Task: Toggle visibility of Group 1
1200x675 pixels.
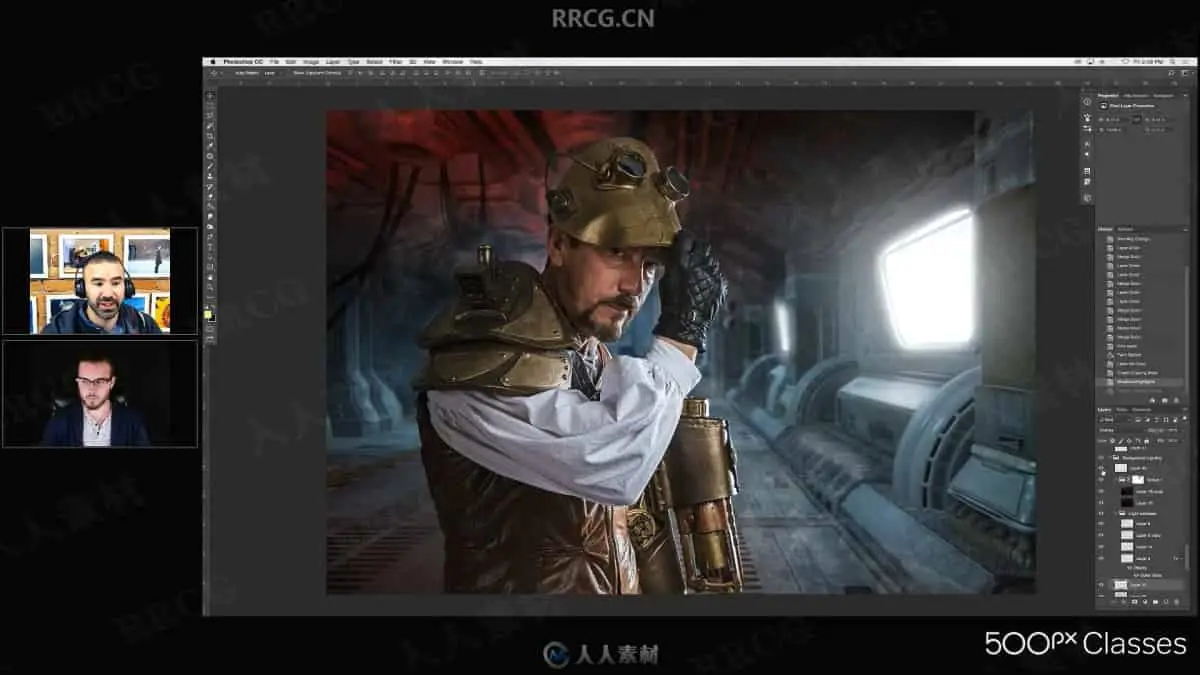Action: [1101, 480]
